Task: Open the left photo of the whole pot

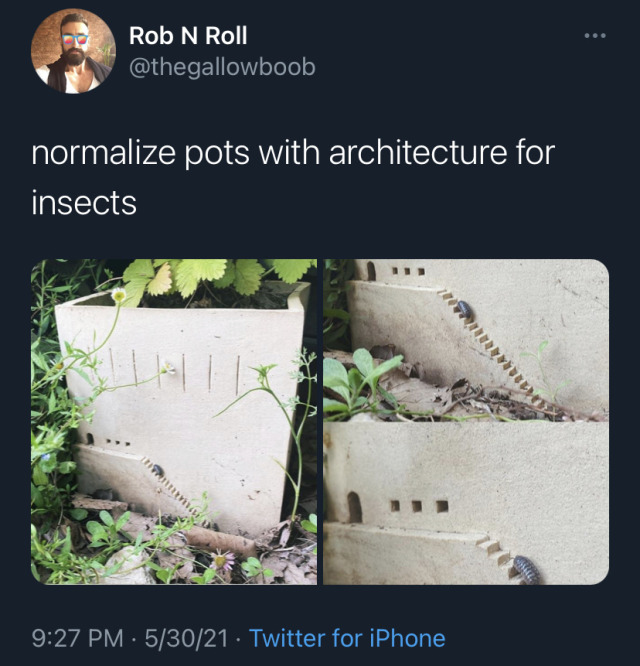Action: tap(174, 421)
